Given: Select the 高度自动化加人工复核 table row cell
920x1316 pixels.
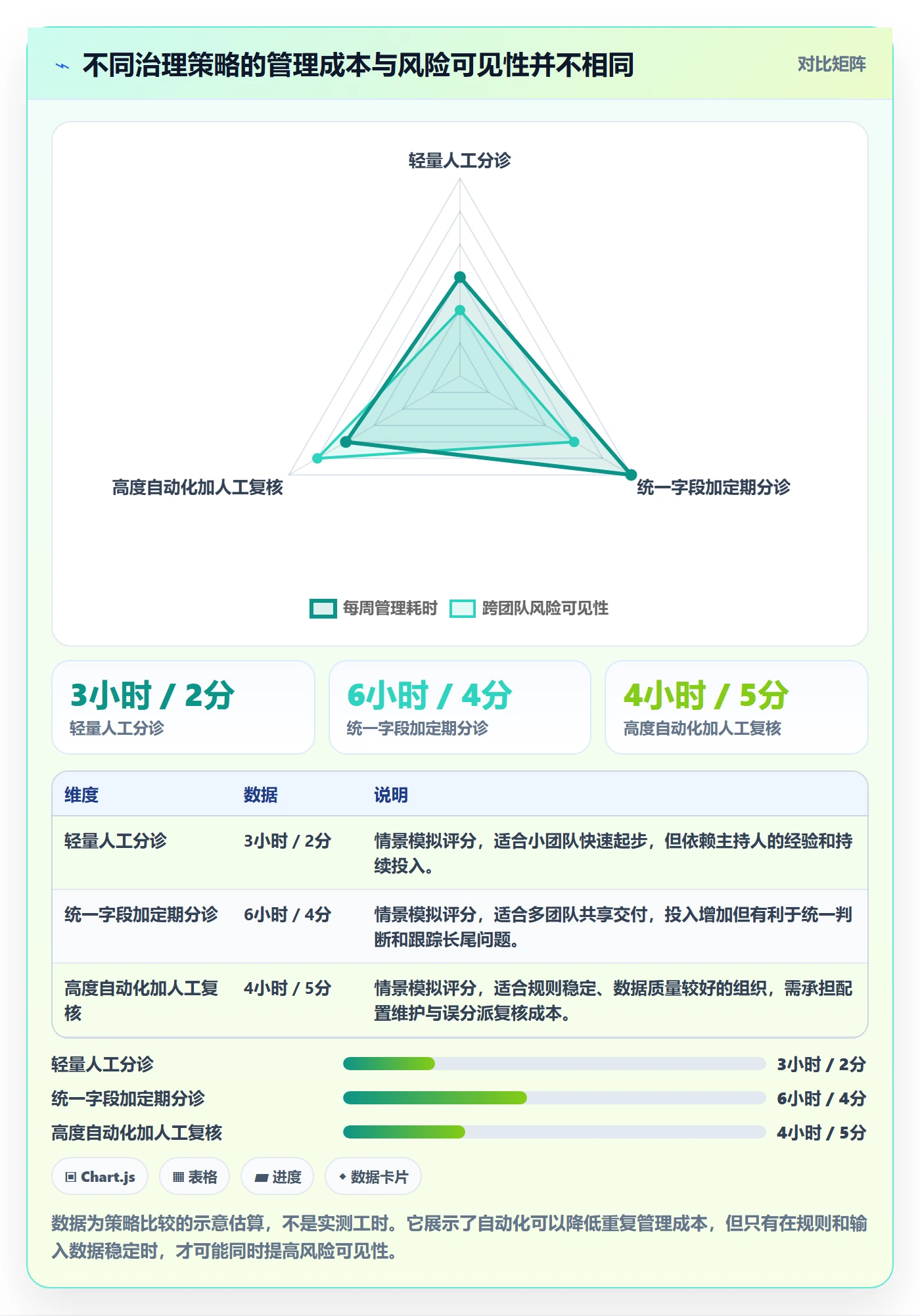Looking at the screenshot, I should click(x=141, y=1000).
